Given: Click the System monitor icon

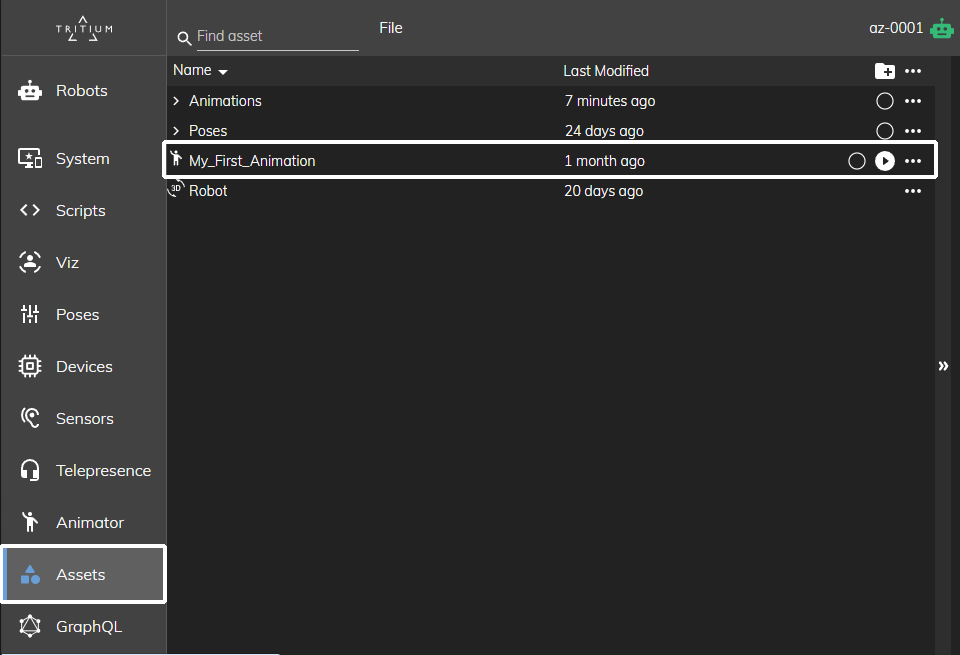Looking at the screenshot, I should pyautogui.click(x=30, y=159).
